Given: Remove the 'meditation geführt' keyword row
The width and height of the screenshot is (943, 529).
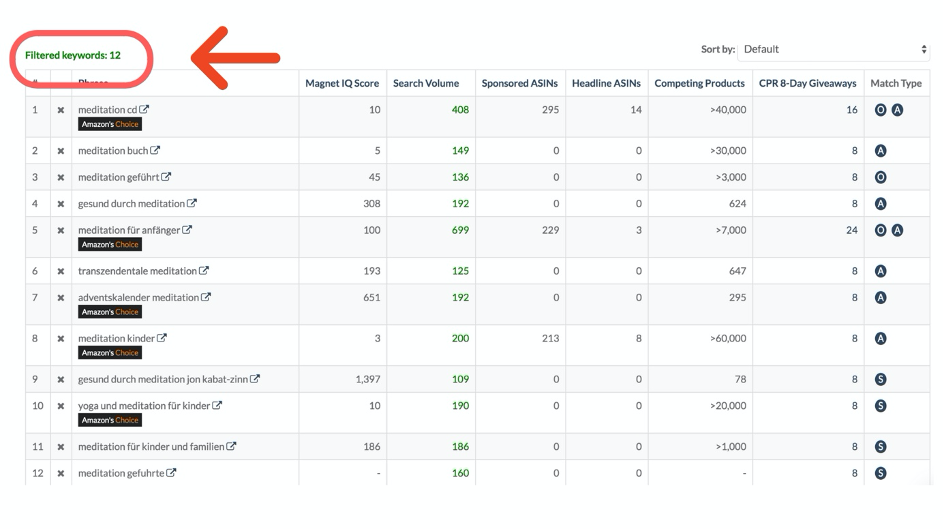Looking at the screenshot, I should tap(61, 177).
